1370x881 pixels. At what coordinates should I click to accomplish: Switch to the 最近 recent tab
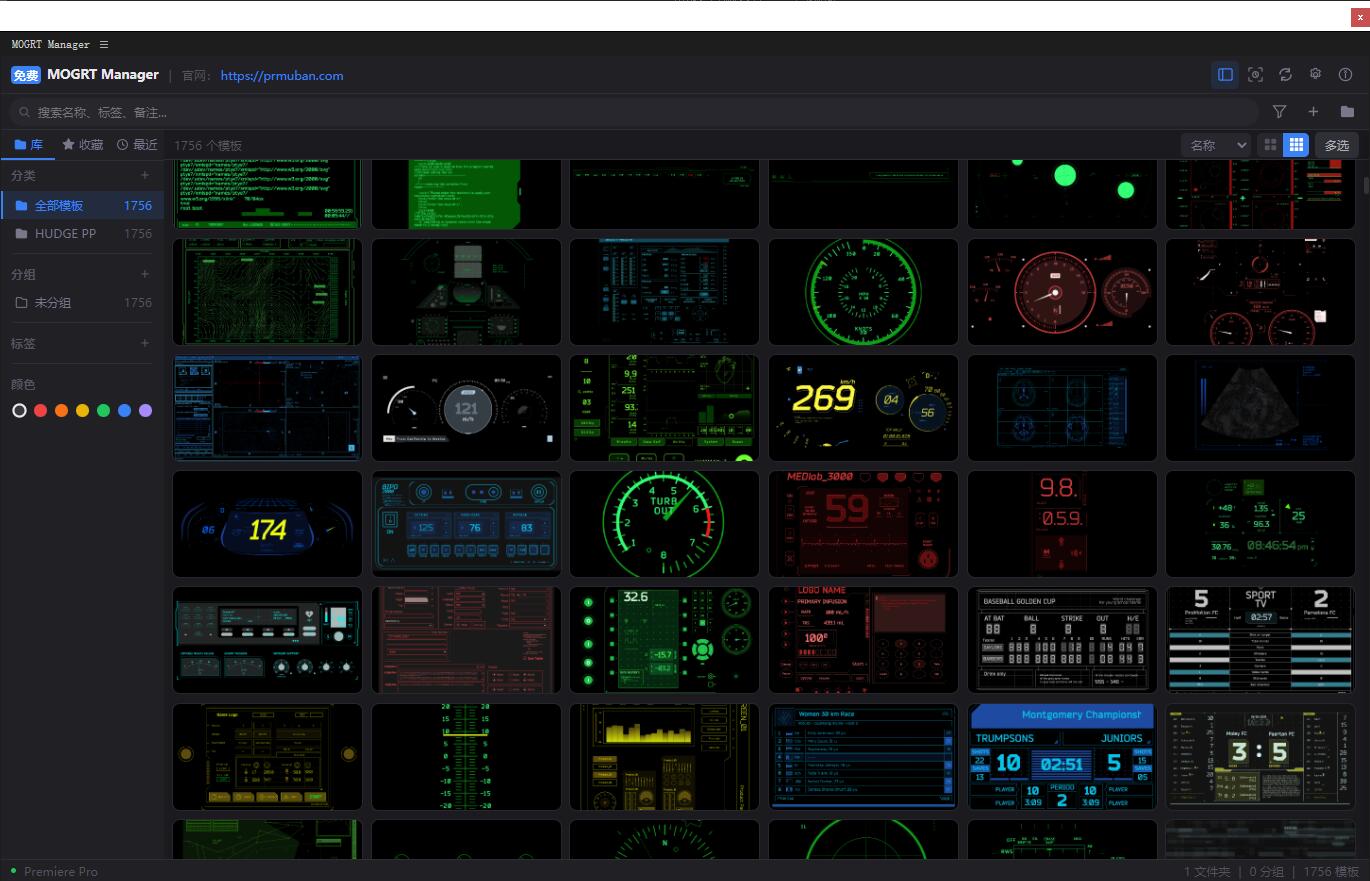137,145
